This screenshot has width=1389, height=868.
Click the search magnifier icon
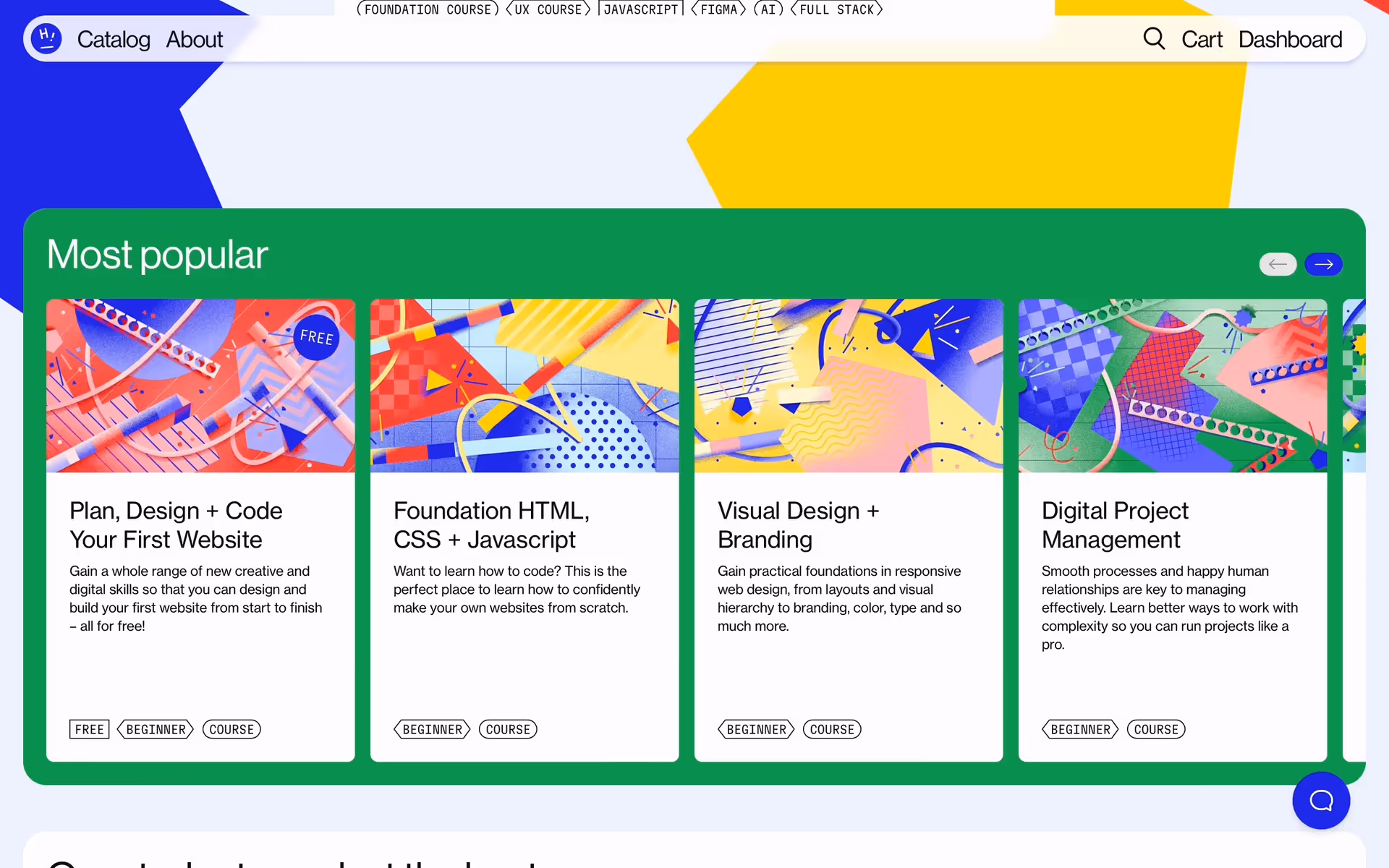[x=1154, y=38]
